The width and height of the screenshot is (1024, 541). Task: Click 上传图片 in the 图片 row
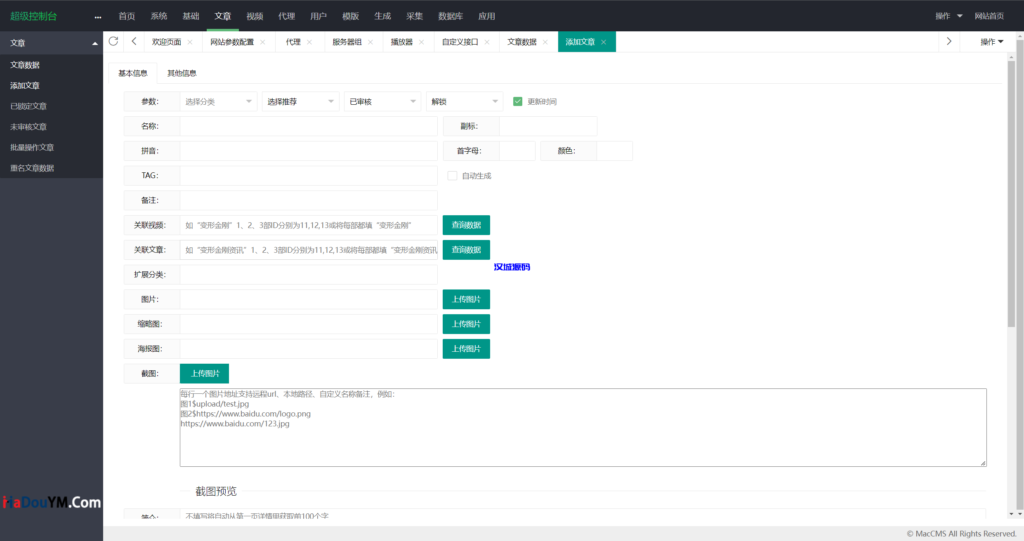point(466,299)
